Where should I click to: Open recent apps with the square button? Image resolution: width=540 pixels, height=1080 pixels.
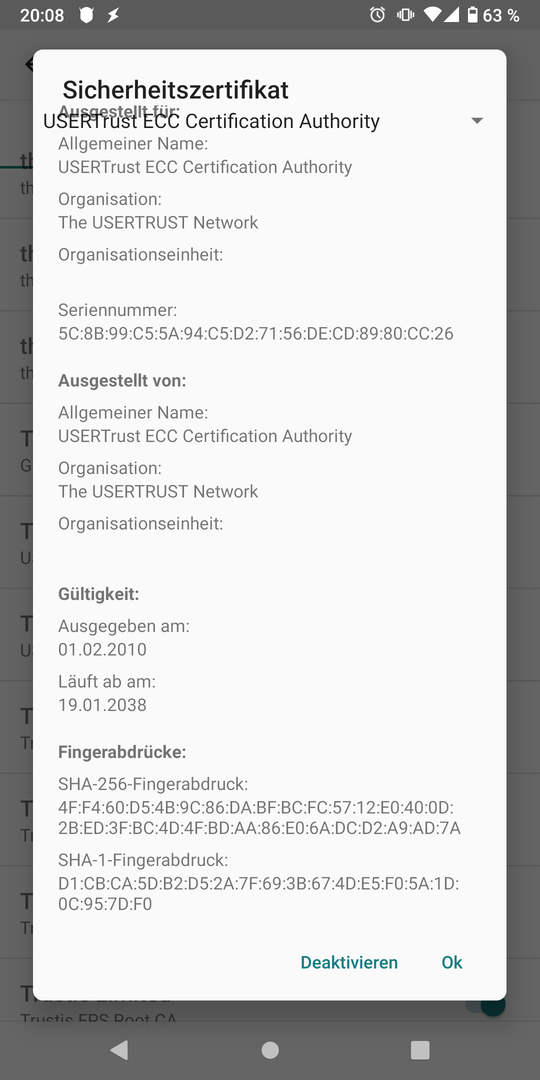click(420, 1050)
